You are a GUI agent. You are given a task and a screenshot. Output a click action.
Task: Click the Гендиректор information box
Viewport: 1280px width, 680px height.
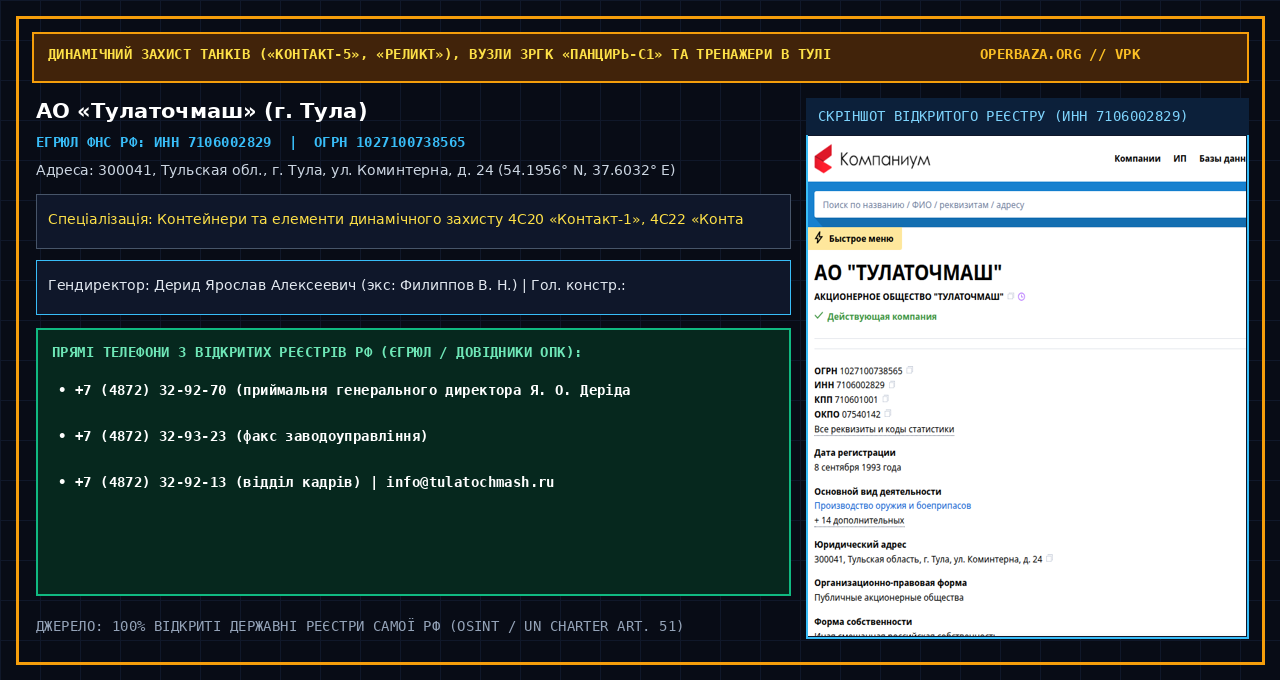pos(413,287)
